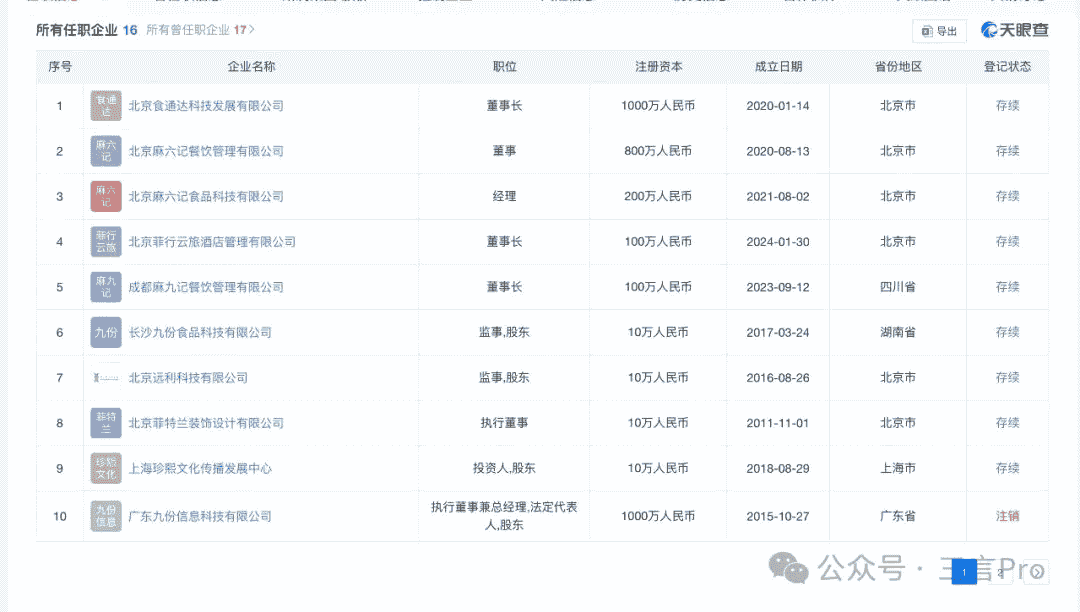Open 成都麻九记餐饮管理有限公司 link
The image size is (1080, 612).
(206, 287)
